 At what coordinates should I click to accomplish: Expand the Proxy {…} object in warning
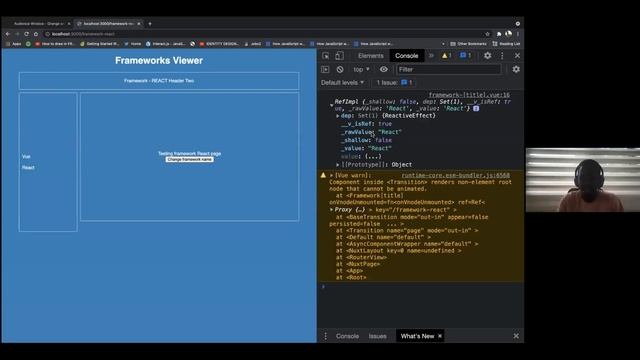(331, 210)
